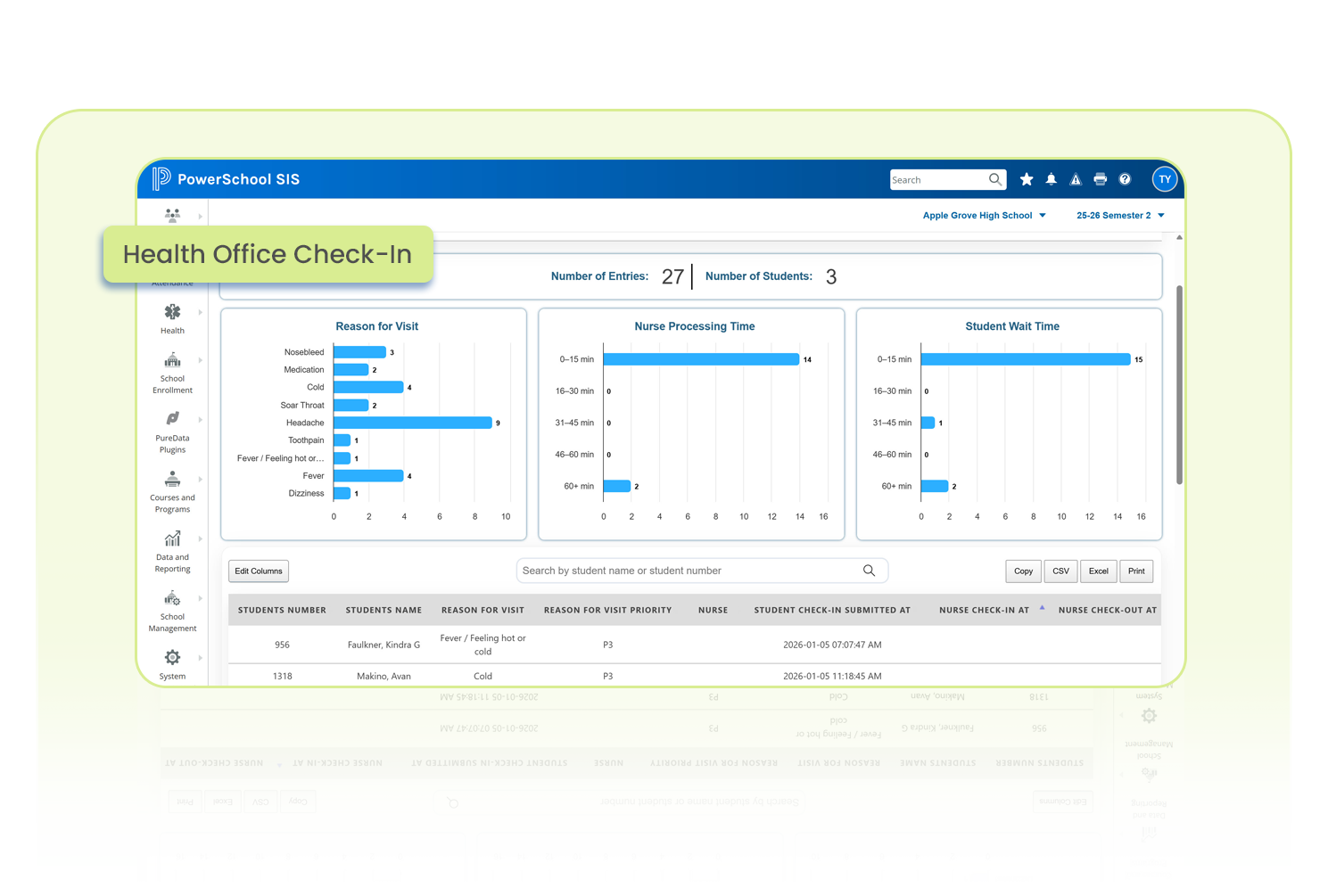Click the Search by student name field
The width and height of the screenshot is (1328, 896).
click(x=687, y=571)
